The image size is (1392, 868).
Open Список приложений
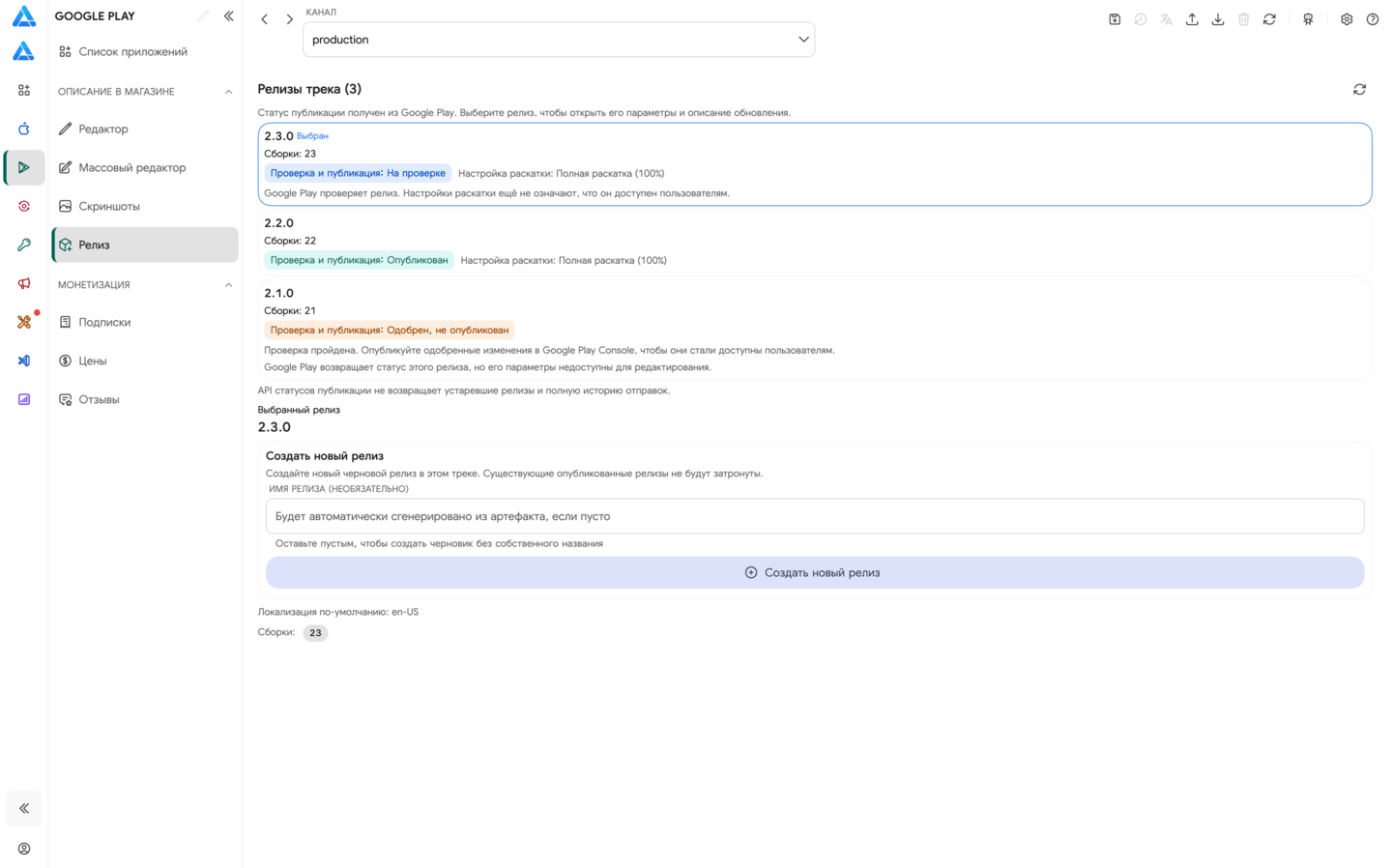[x=145, y=51]
